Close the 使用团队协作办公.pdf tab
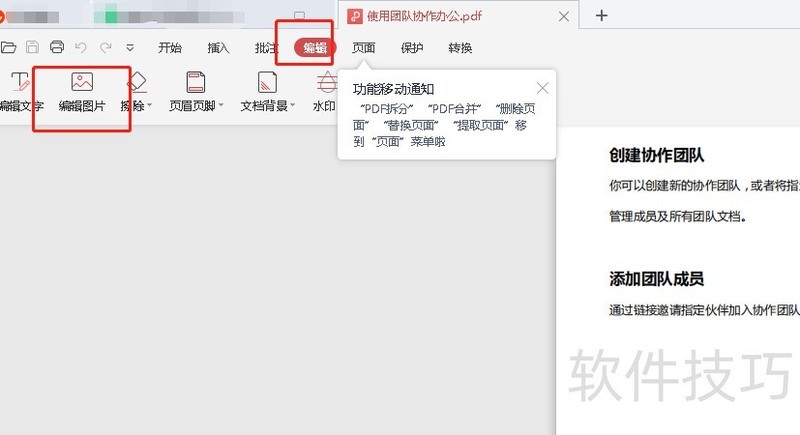Screen dimensions: 800x435 tap(564, 16)
